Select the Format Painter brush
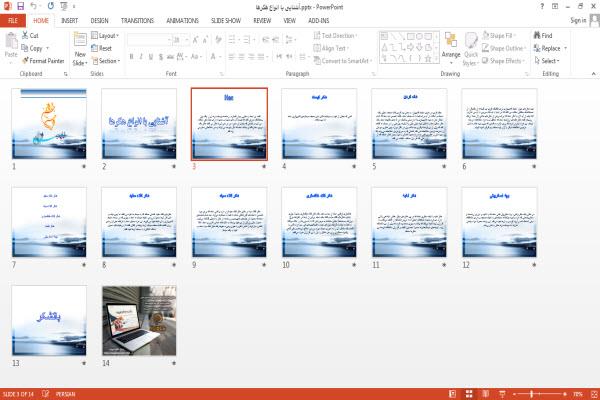This screenshot has width=600, height=400. tap(25, 60)
